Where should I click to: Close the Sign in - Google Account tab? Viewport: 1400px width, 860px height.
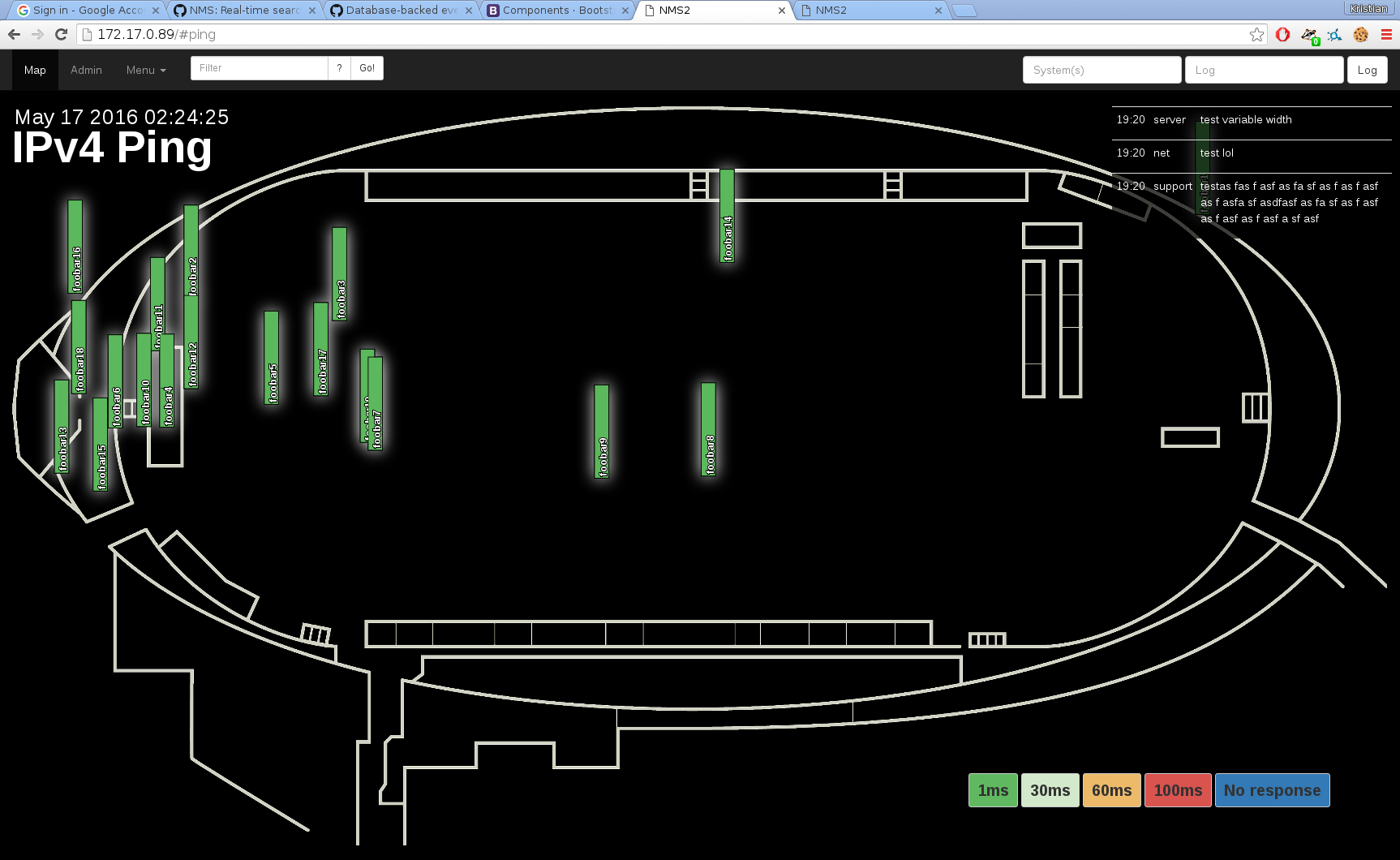coord(155,11)
